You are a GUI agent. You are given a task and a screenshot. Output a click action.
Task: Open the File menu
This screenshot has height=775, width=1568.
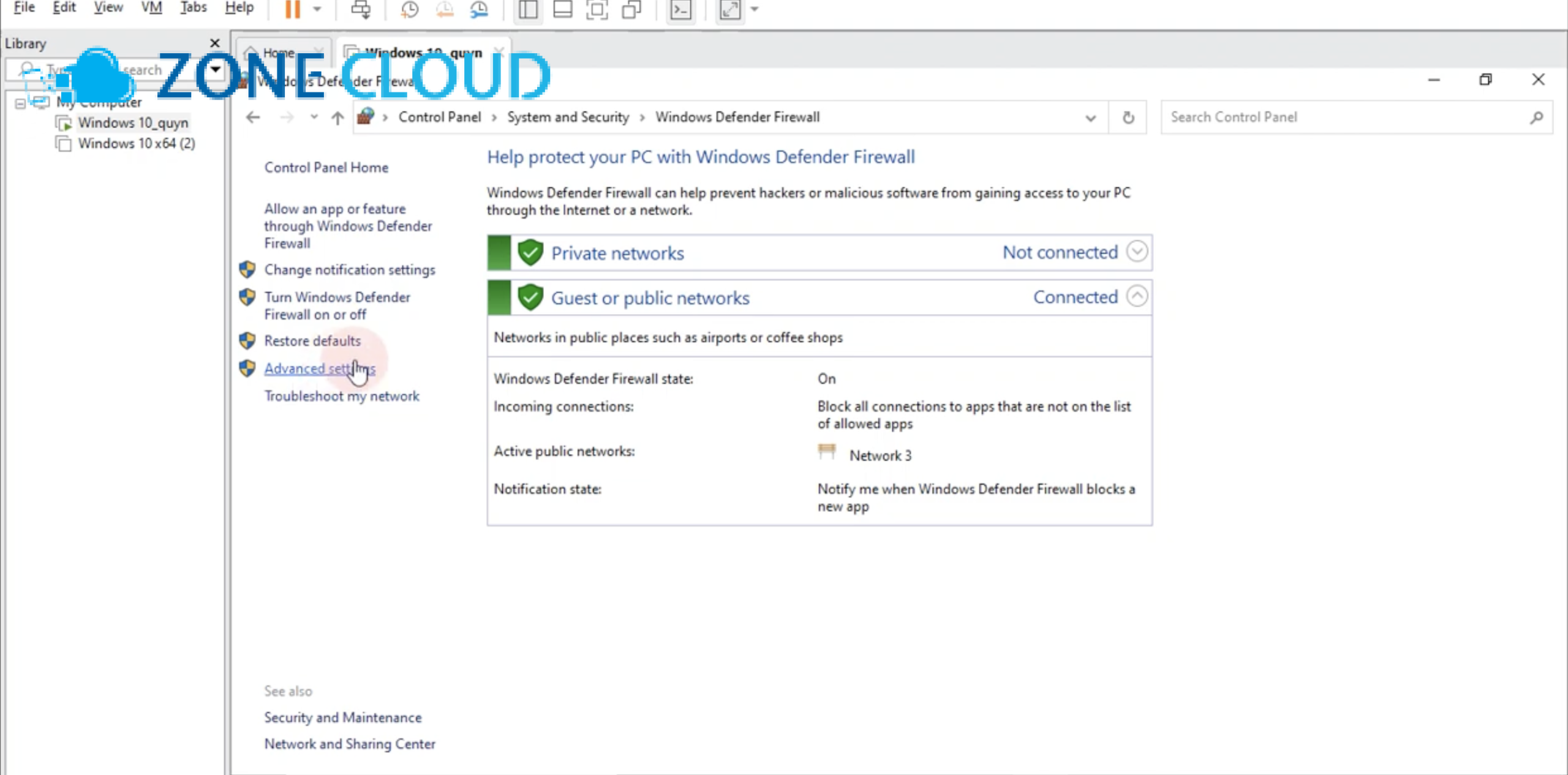coord(24,7)
